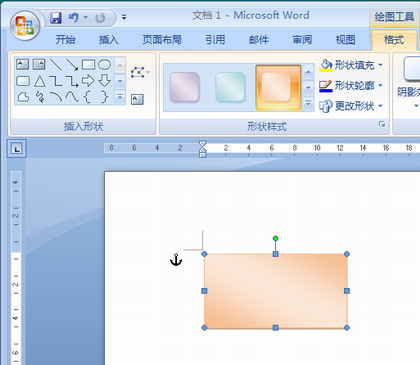Open the 页面布局 tab
This screenshot has height=365, width=420.
click(162, 40)
